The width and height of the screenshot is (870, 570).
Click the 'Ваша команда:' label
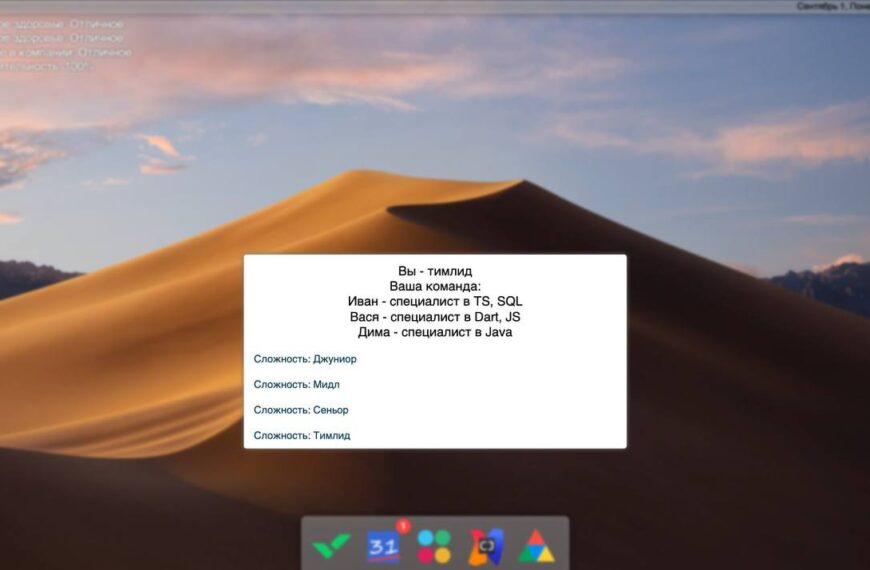pyautogui.click(x=435, y=286)
